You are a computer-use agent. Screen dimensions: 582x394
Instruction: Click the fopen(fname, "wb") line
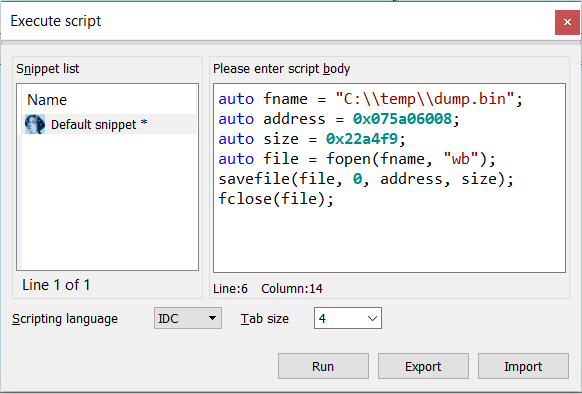pos(357,159)
